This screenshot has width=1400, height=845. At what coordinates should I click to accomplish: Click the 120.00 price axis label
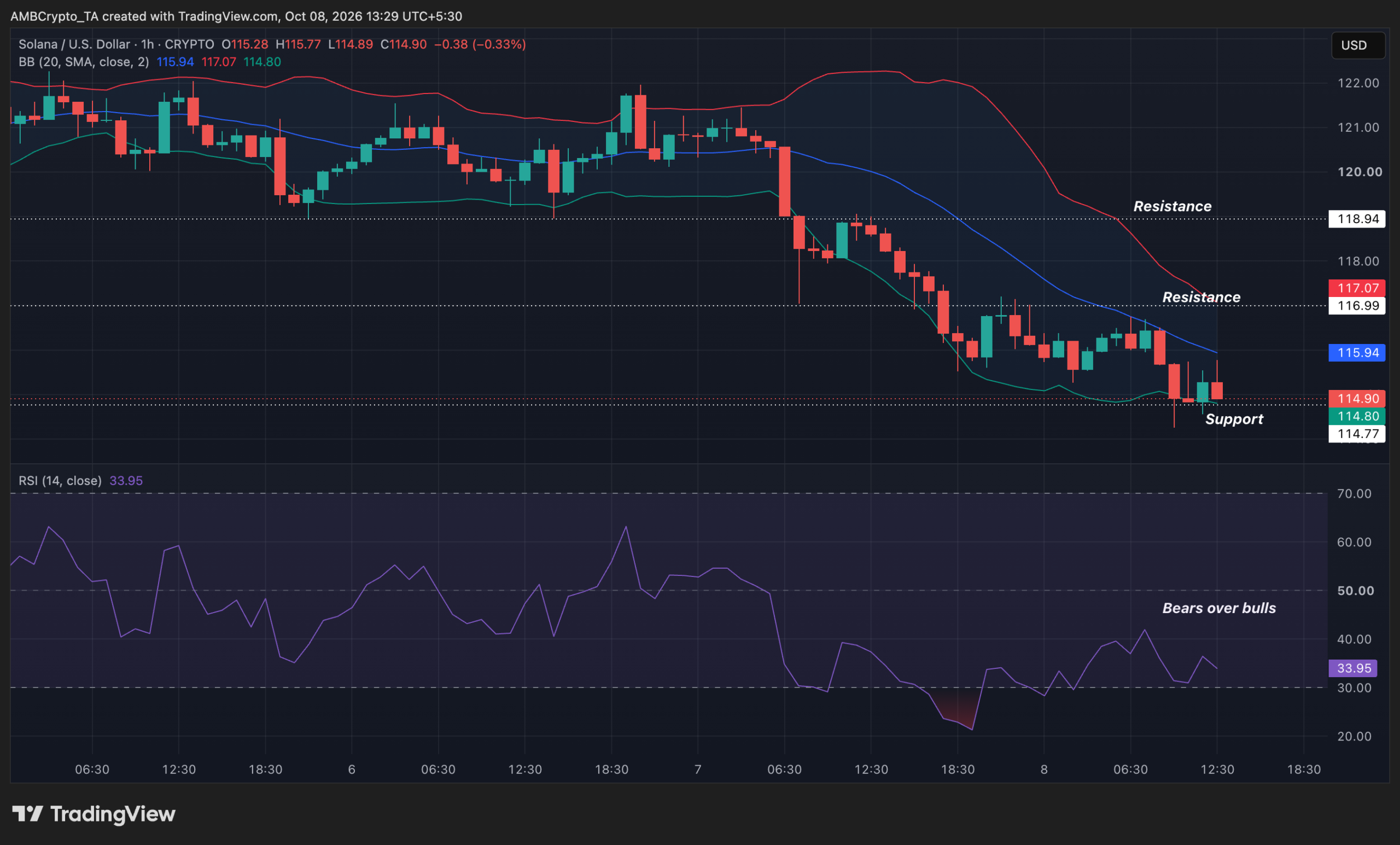(1360, 172)
